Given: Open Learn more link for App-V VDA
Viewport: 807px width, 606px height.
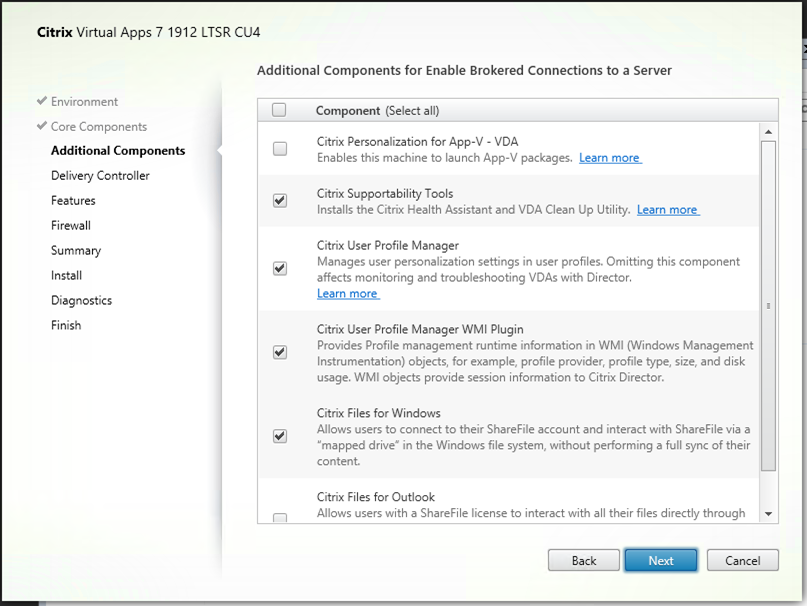Looking at the screenshot, I should tap(610, 158).
